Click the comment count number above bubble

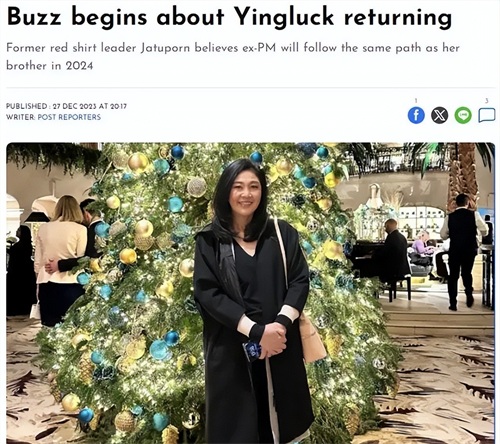487,101
